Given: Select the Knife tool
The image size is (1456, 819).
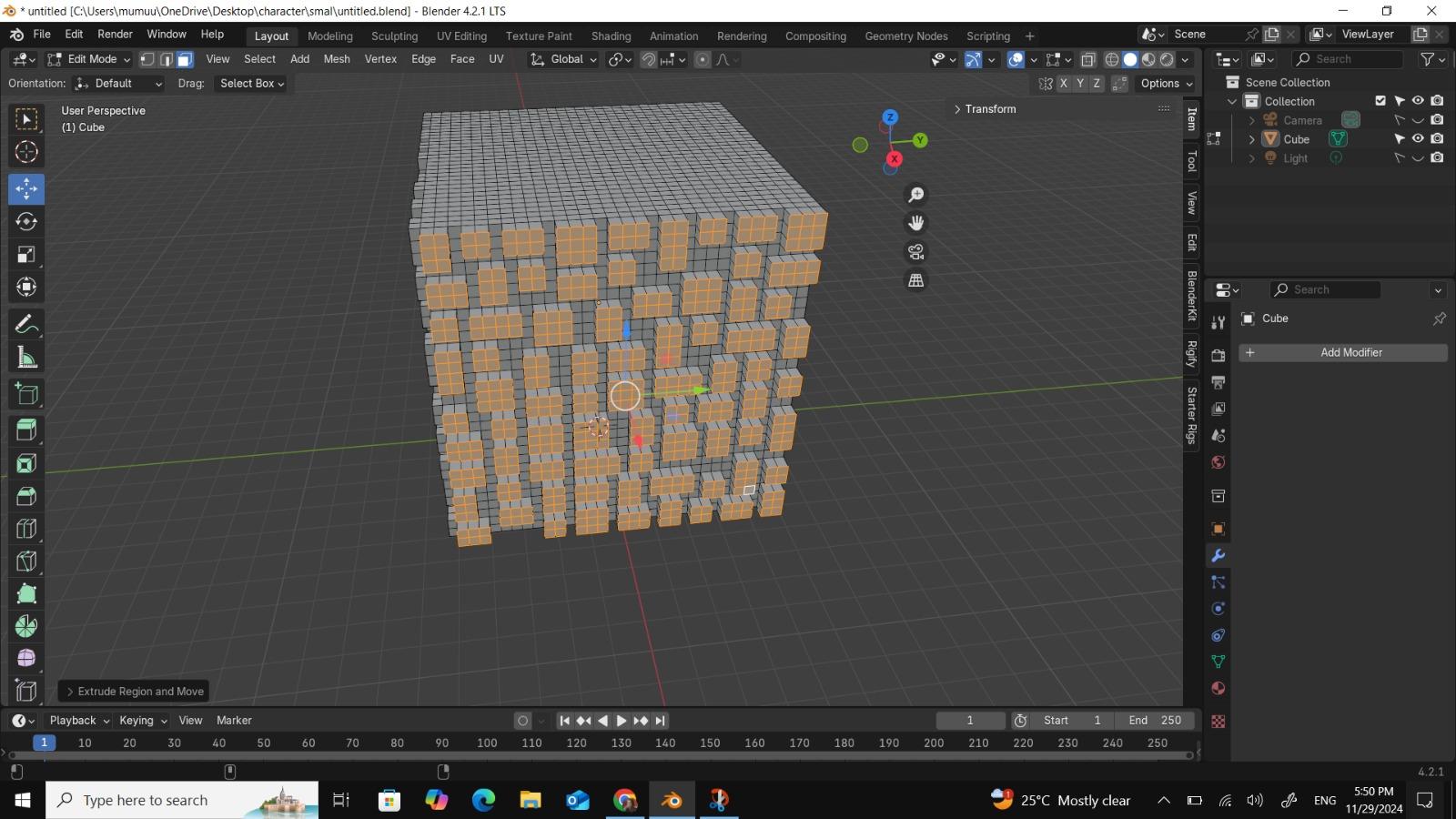Looking at the screenshot, I should 26,561.
